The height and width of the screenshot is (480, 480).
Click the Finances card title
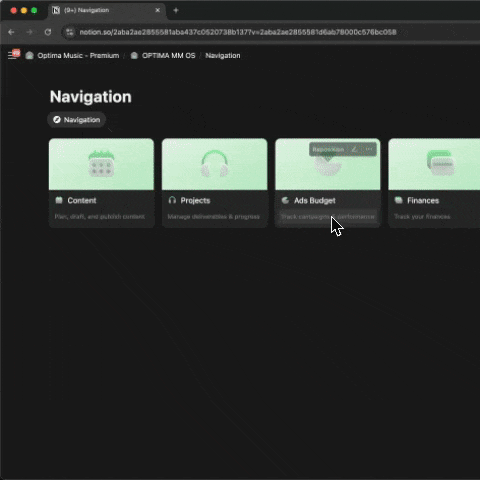(423, 200)
